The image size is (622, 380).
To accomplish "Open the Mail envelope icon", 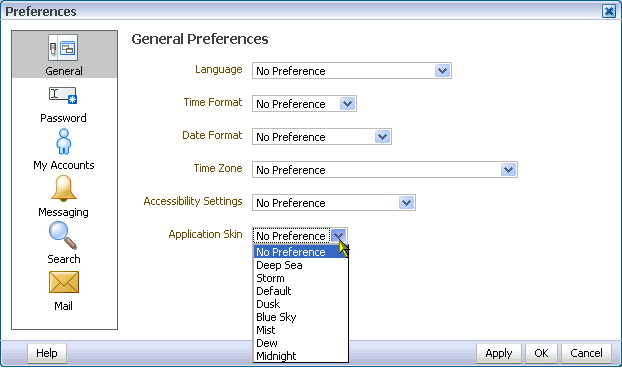I will pos(64,282).
